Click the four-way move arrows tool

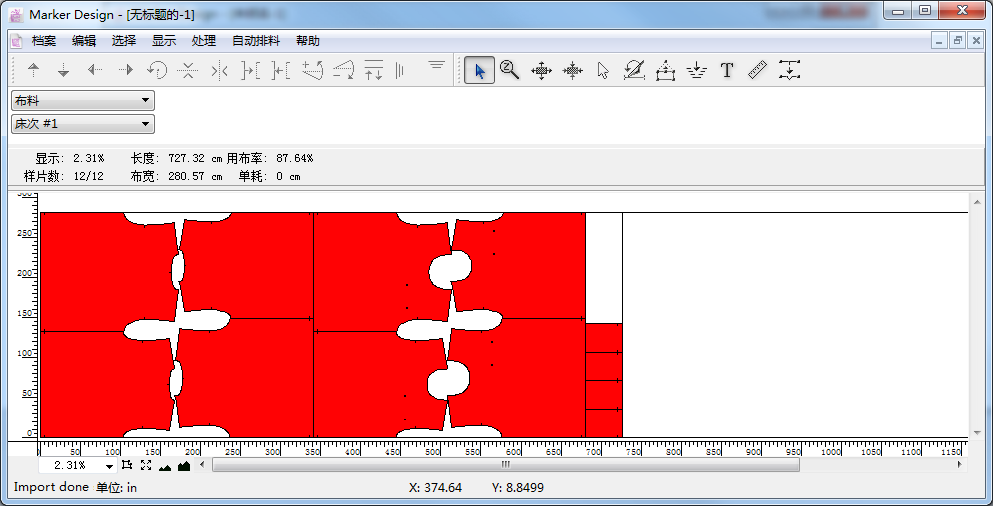coord(541,71)
